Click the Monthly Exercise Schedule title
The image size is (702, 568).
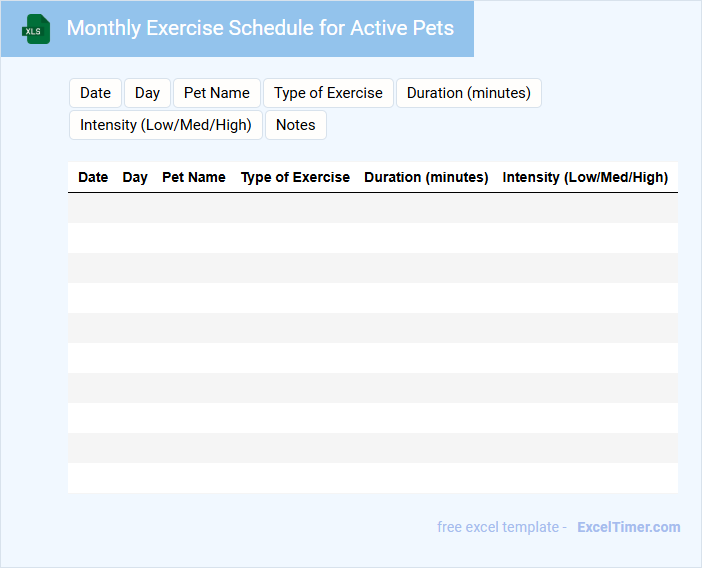pos(260,28)
